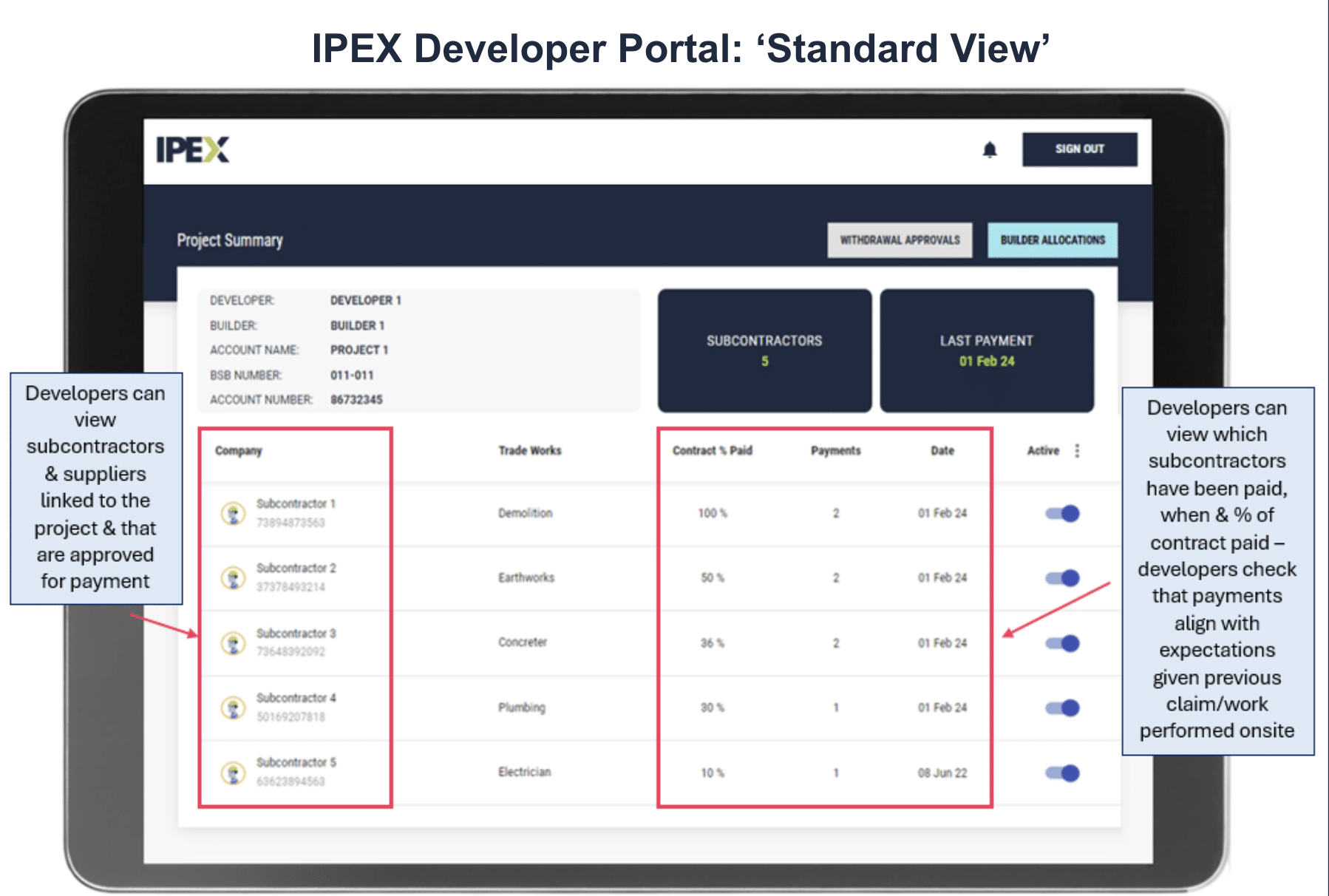Open BUILDER ALLOCATIONS tab
Image resolution: width=1329 pixels, height=896 pixels.
point(1053,240)
